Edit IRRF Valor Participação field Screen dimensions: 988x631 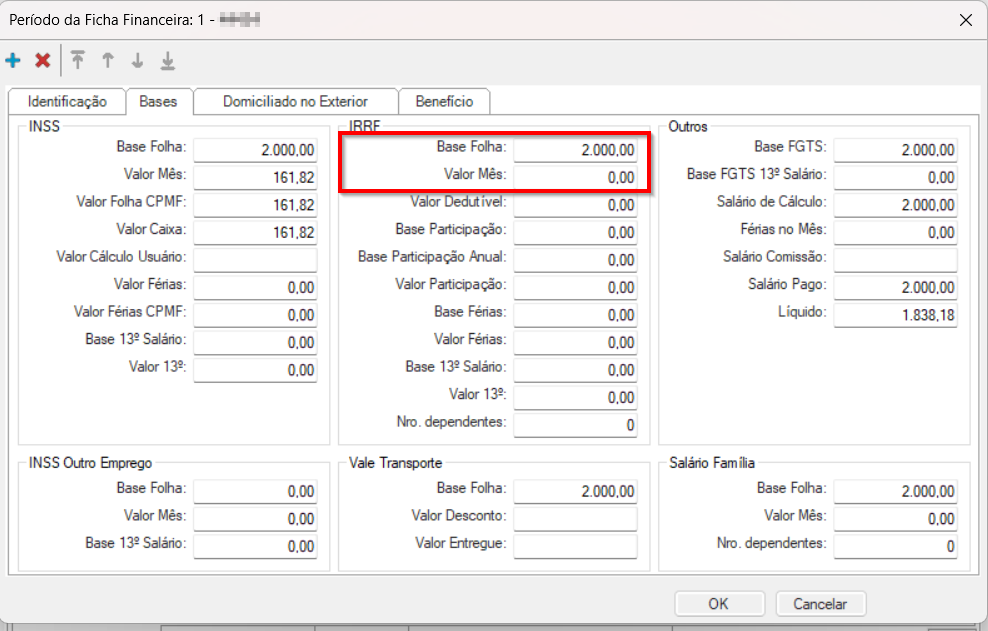pyautogui.click(x=575, y=287)
